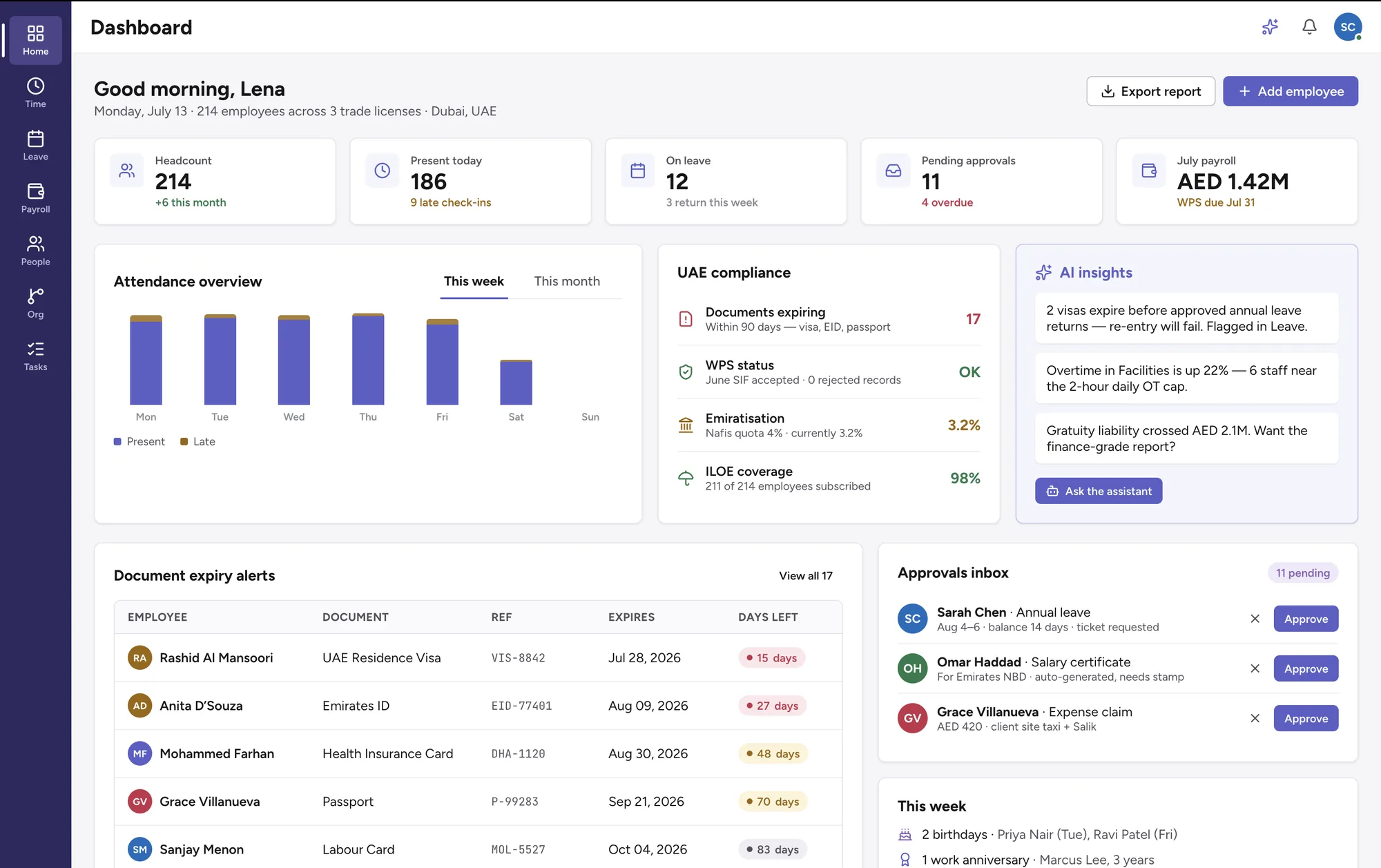Click Ask the assistant button
Image resolution: width=1381 pixels, height=868 pixels.
[1099, 491]
